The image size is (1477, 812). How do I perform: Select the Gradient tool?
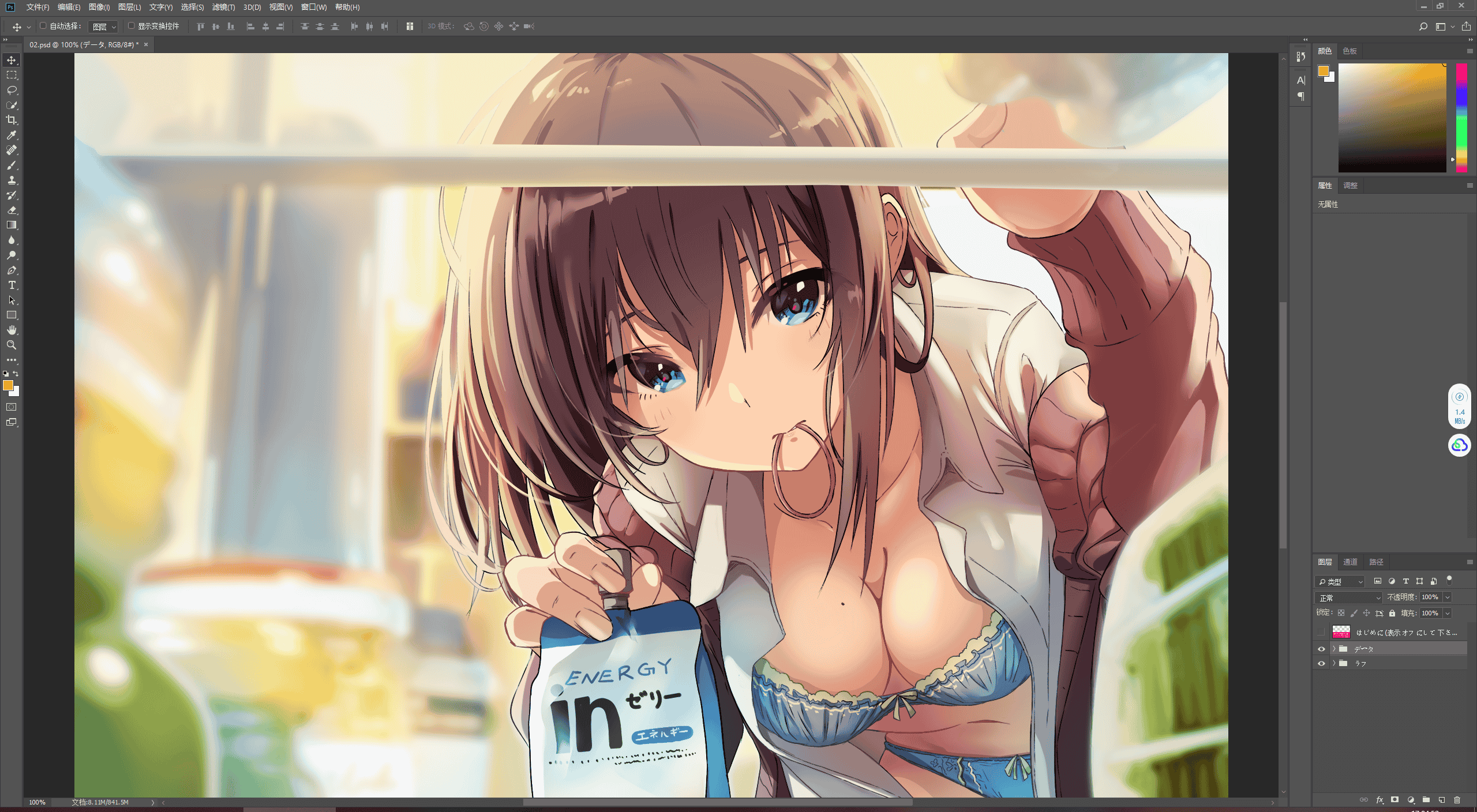pyautogui.click(x=12, y=225)
